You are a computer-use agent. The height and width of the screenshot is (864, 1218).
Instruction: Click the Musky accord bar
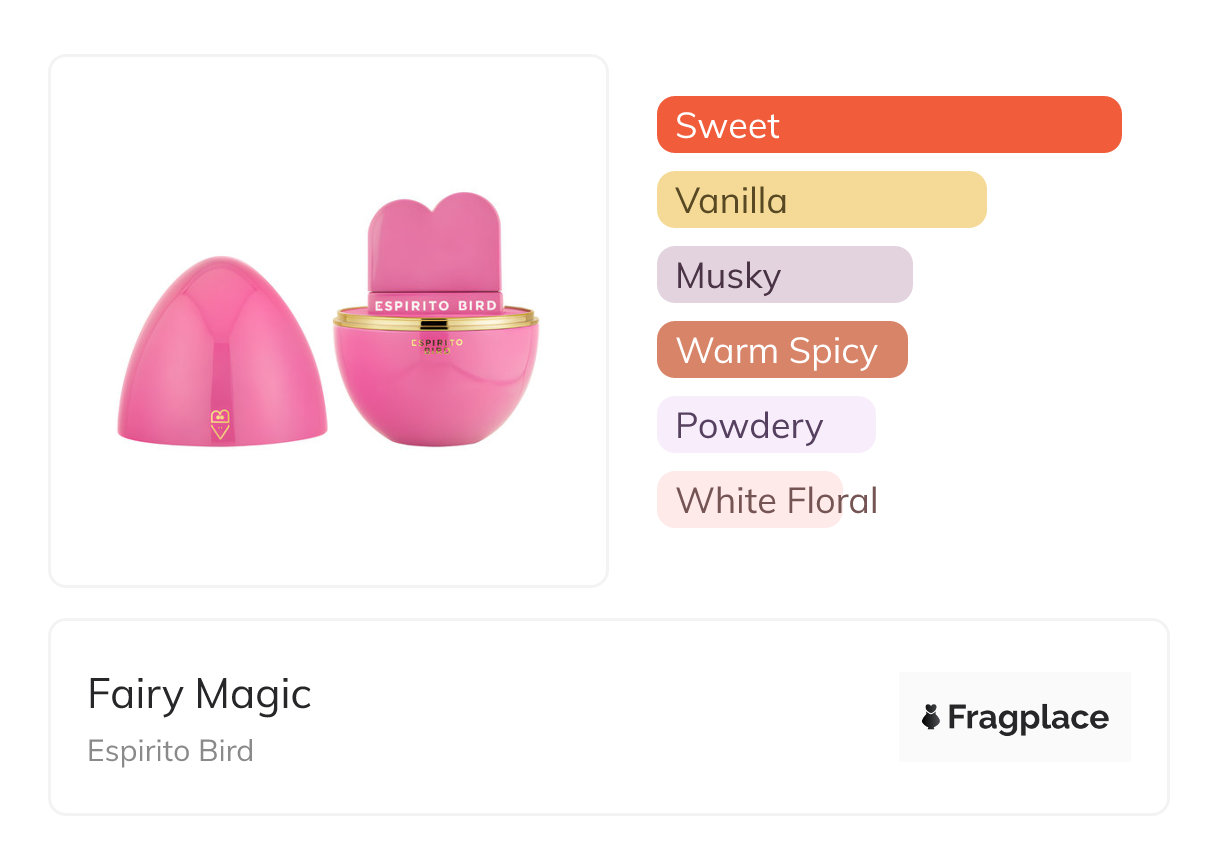(x=784, y=275)
